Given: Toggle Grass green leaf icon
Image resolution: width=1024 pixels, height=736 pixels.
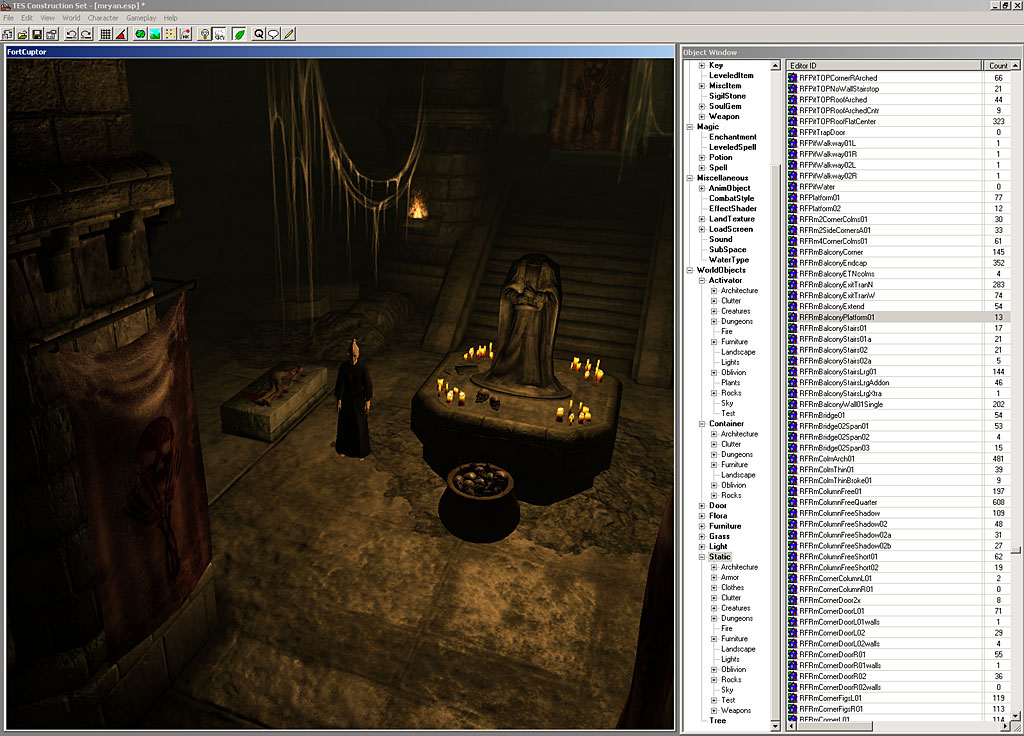Looking at the screenshot, I should (x=239, y=34).
